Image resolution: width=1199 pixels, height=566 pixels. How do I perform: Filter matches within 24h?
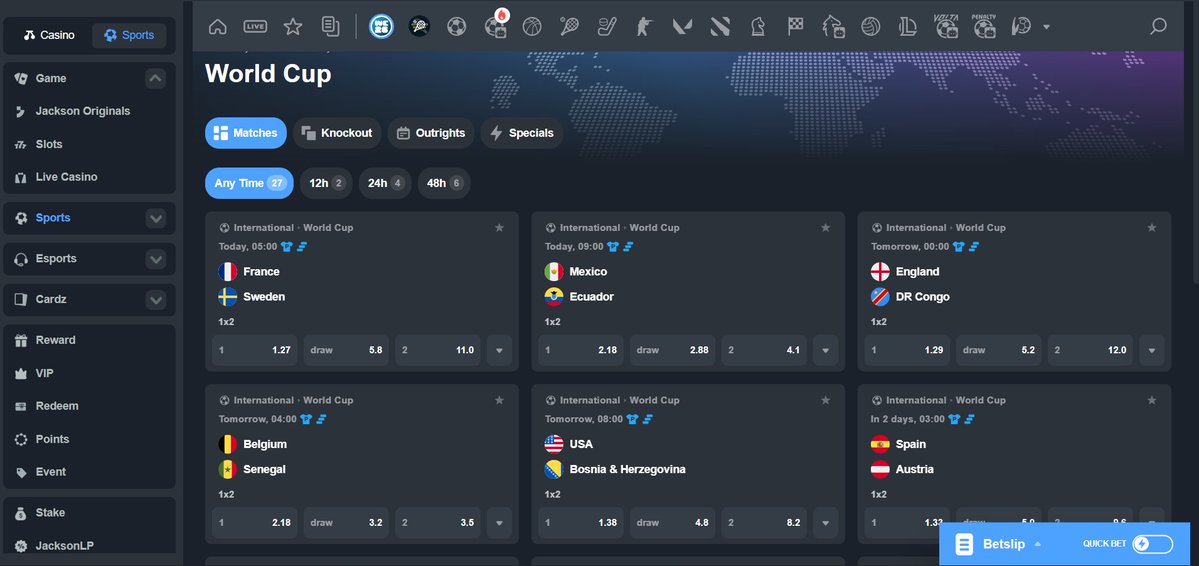385,184
